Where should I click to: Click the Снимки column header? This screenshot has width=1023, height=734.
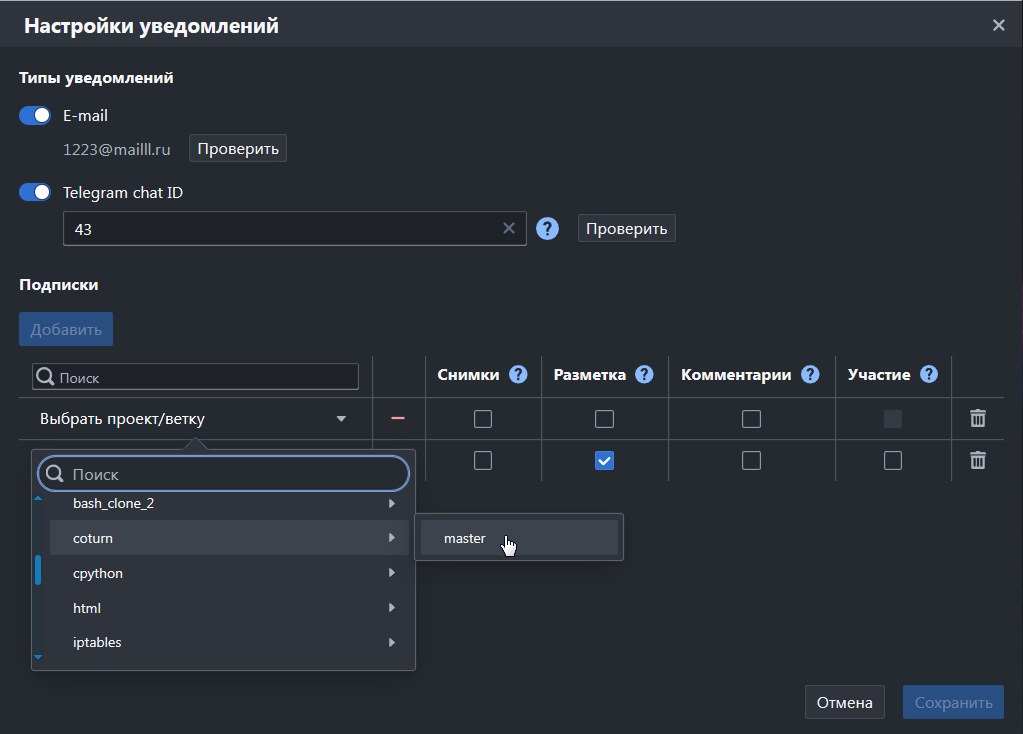[468, 375]
